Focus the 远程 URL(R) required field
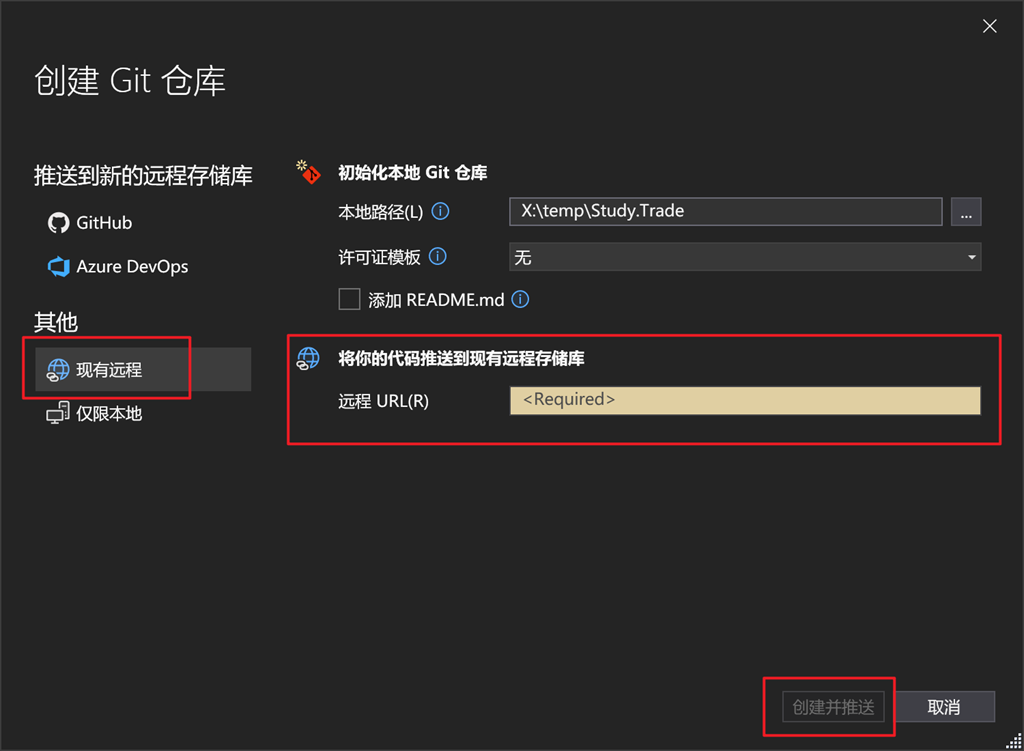This screenshot has height=751, width=1024. (745, 400)
